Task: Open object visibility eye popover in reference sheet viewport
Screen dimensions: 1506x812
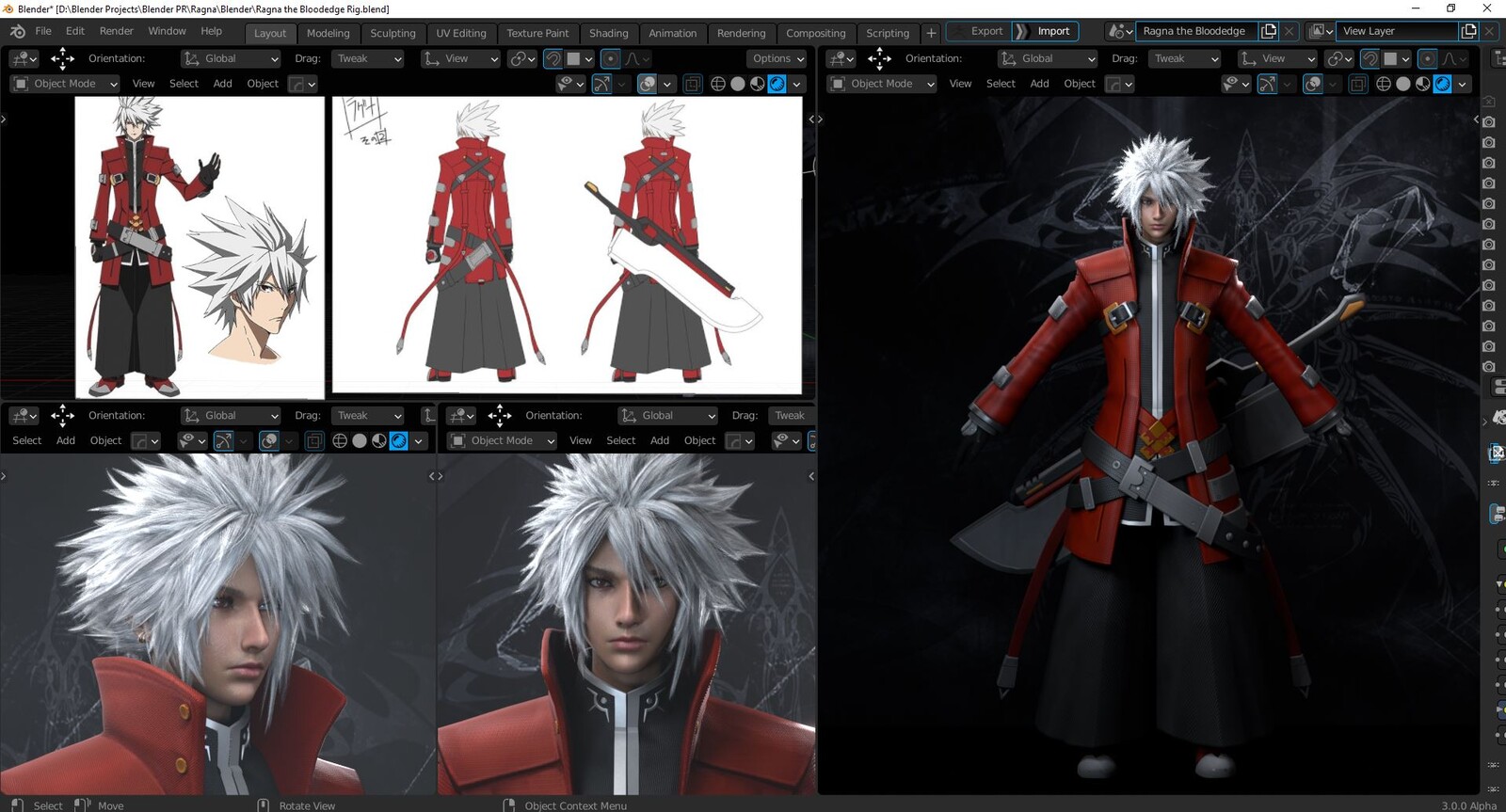Action: tap(570, 84)
